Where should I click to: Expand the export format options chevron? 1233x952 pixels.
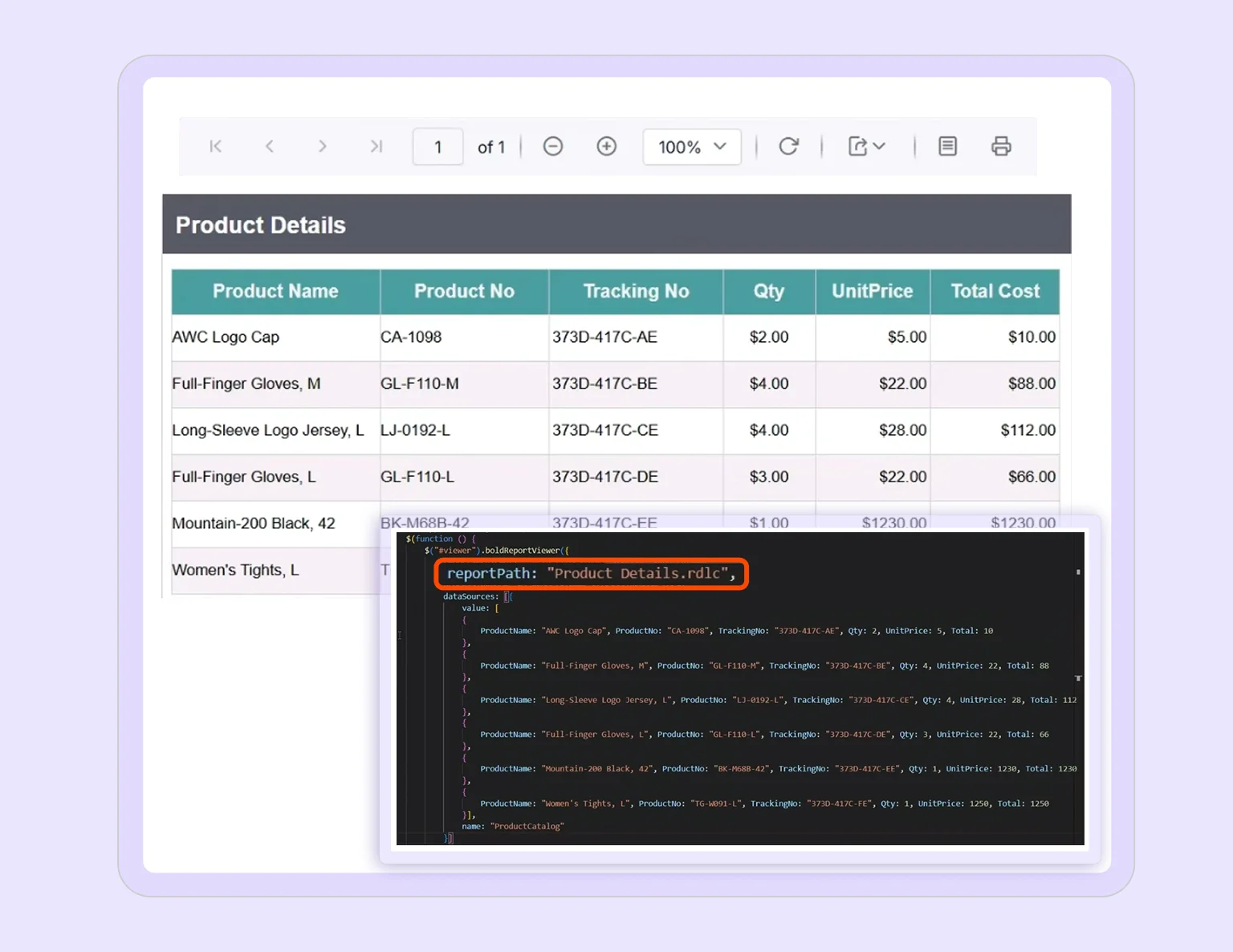[x=877, y=148]
